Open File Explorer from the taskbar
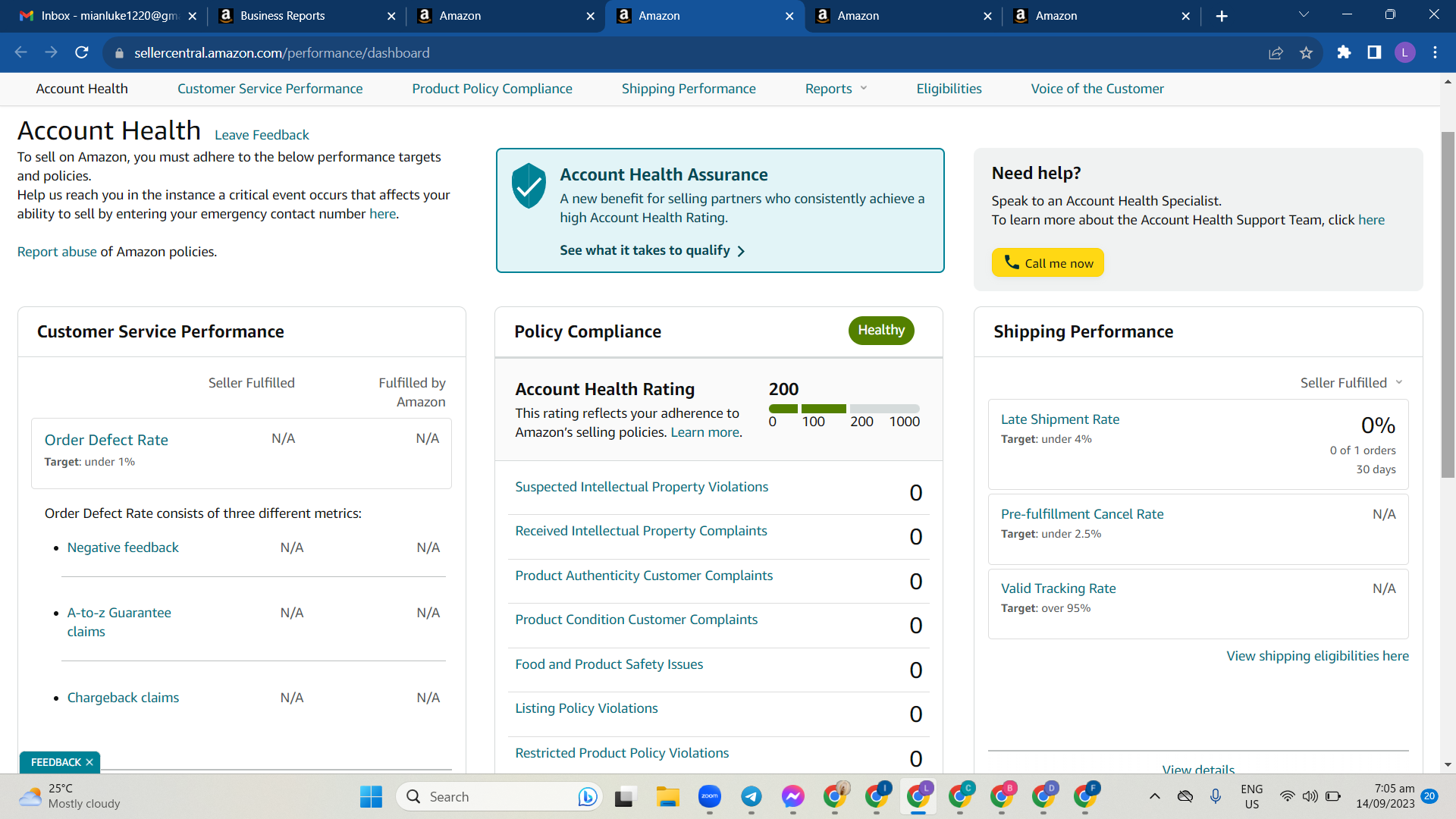 (x=667, y=796)
